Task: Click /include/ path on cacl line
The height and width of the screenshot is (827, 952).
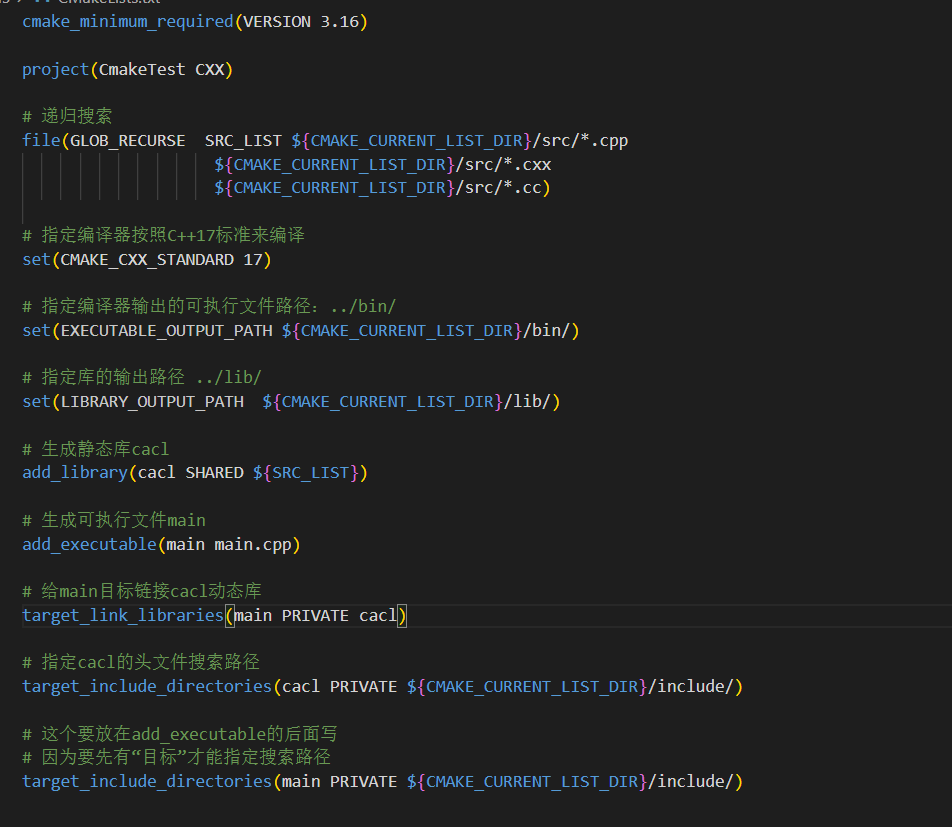Action: click(691, 687)
